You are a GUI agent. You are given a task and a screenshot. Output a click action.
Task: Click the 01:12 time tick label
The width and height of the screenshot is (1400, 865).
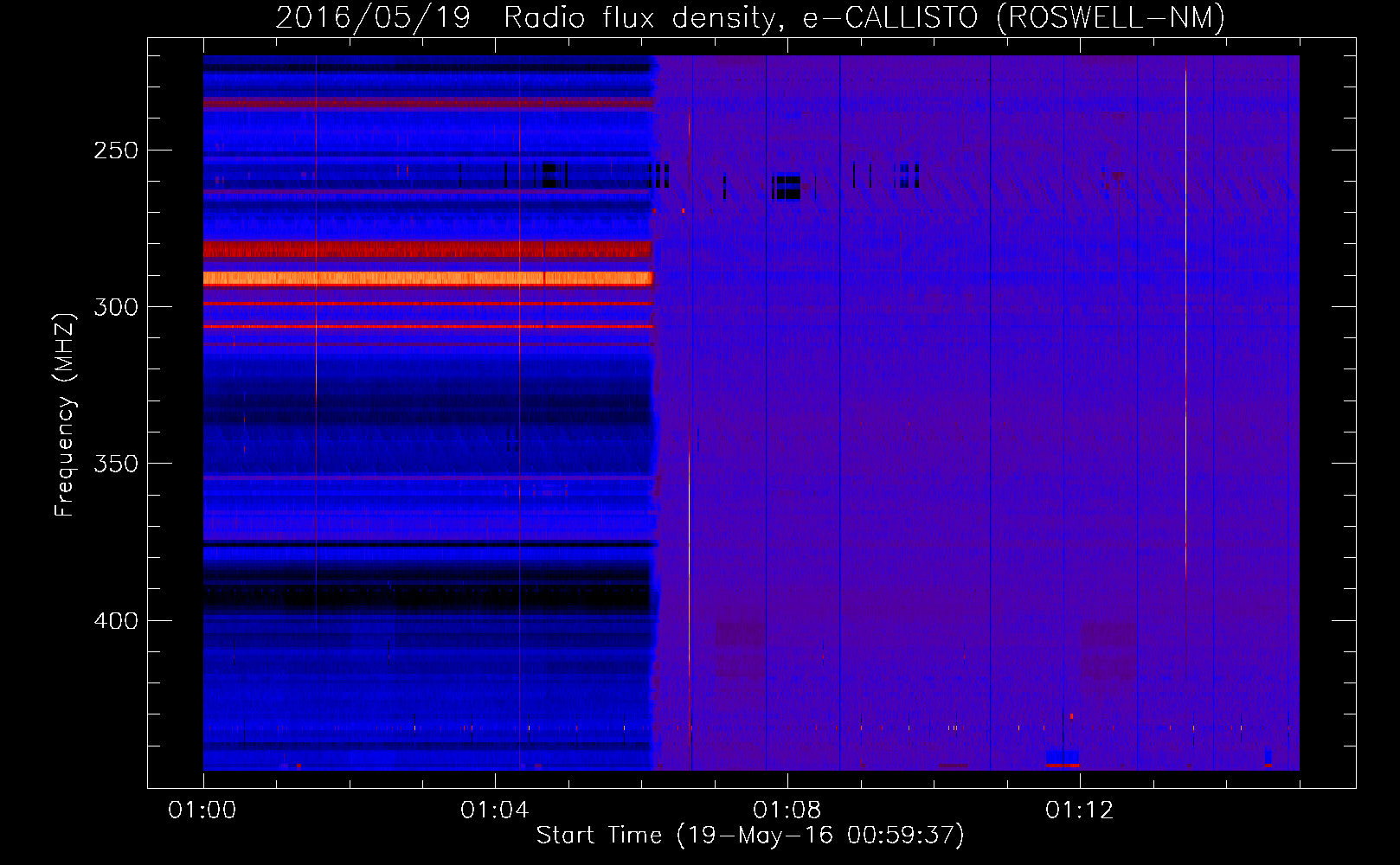click(1080, 811)
